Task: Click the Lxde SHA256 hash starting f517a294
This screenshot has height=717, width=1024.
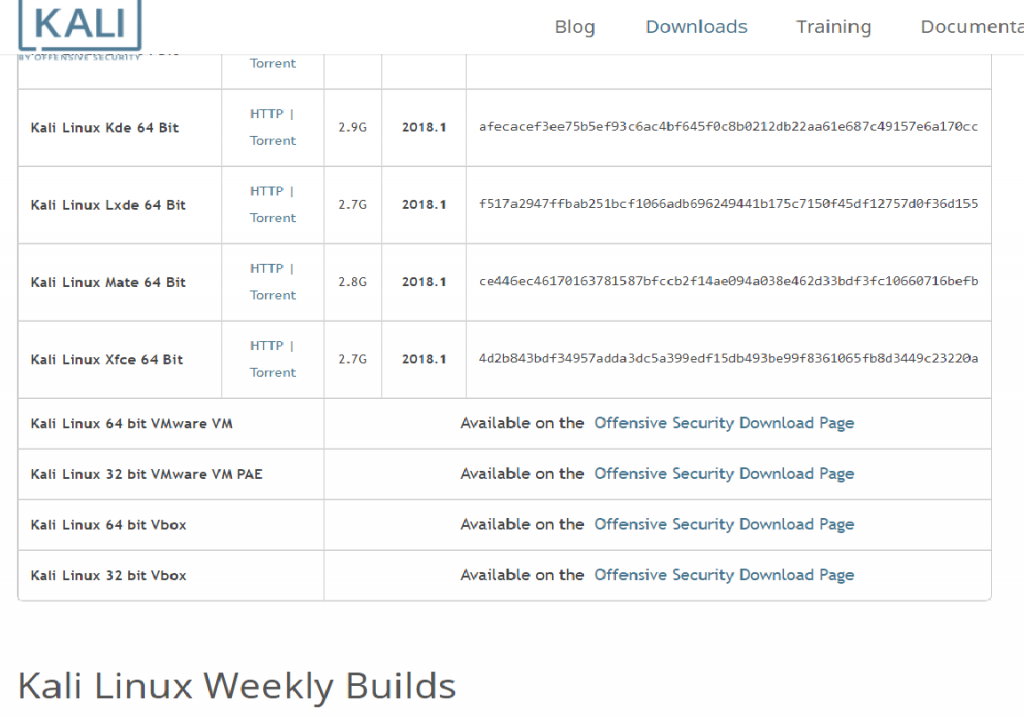Action: tap(729, 204)
